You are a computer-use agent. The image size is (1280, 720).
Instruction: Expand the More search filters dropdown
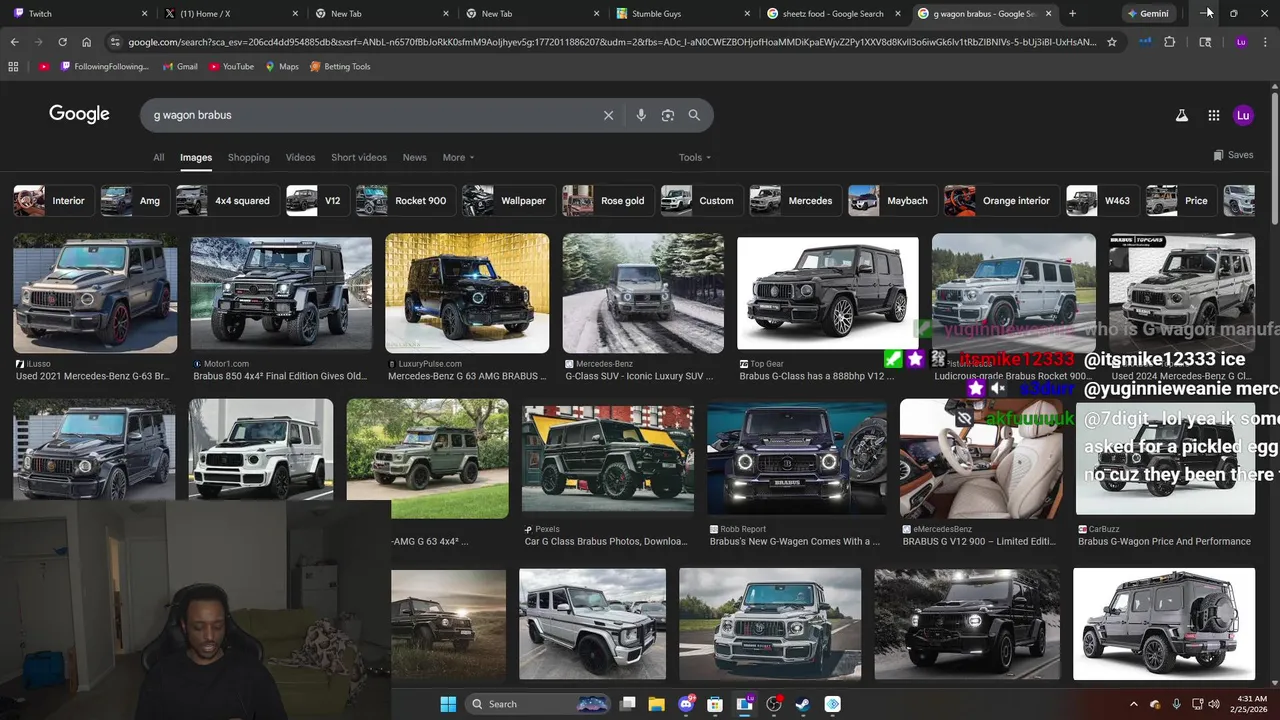pyautogui.click(x=458, y=157)
